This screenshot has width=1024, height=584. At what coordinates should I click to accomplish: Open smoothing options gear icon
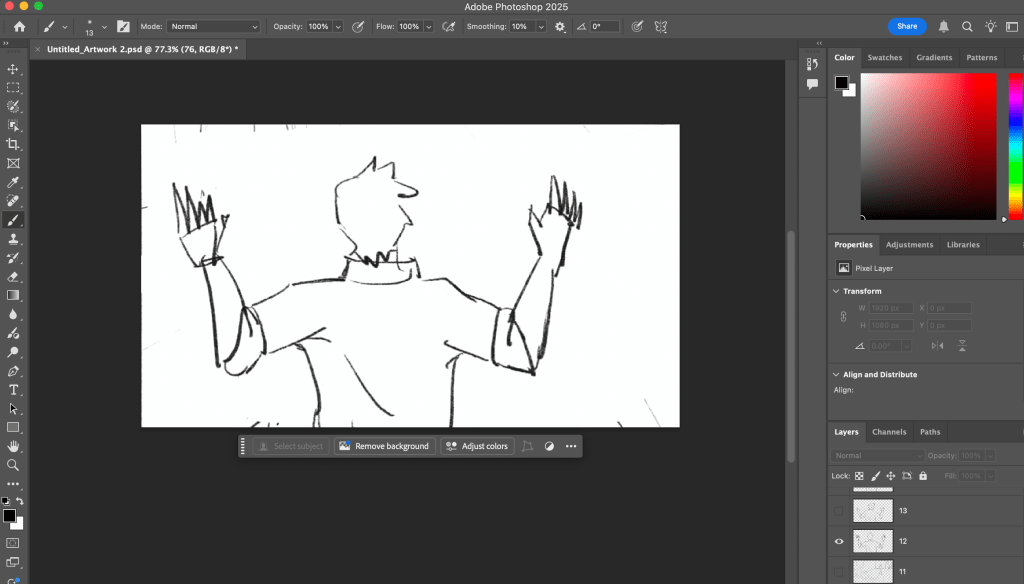pos(560,27)
